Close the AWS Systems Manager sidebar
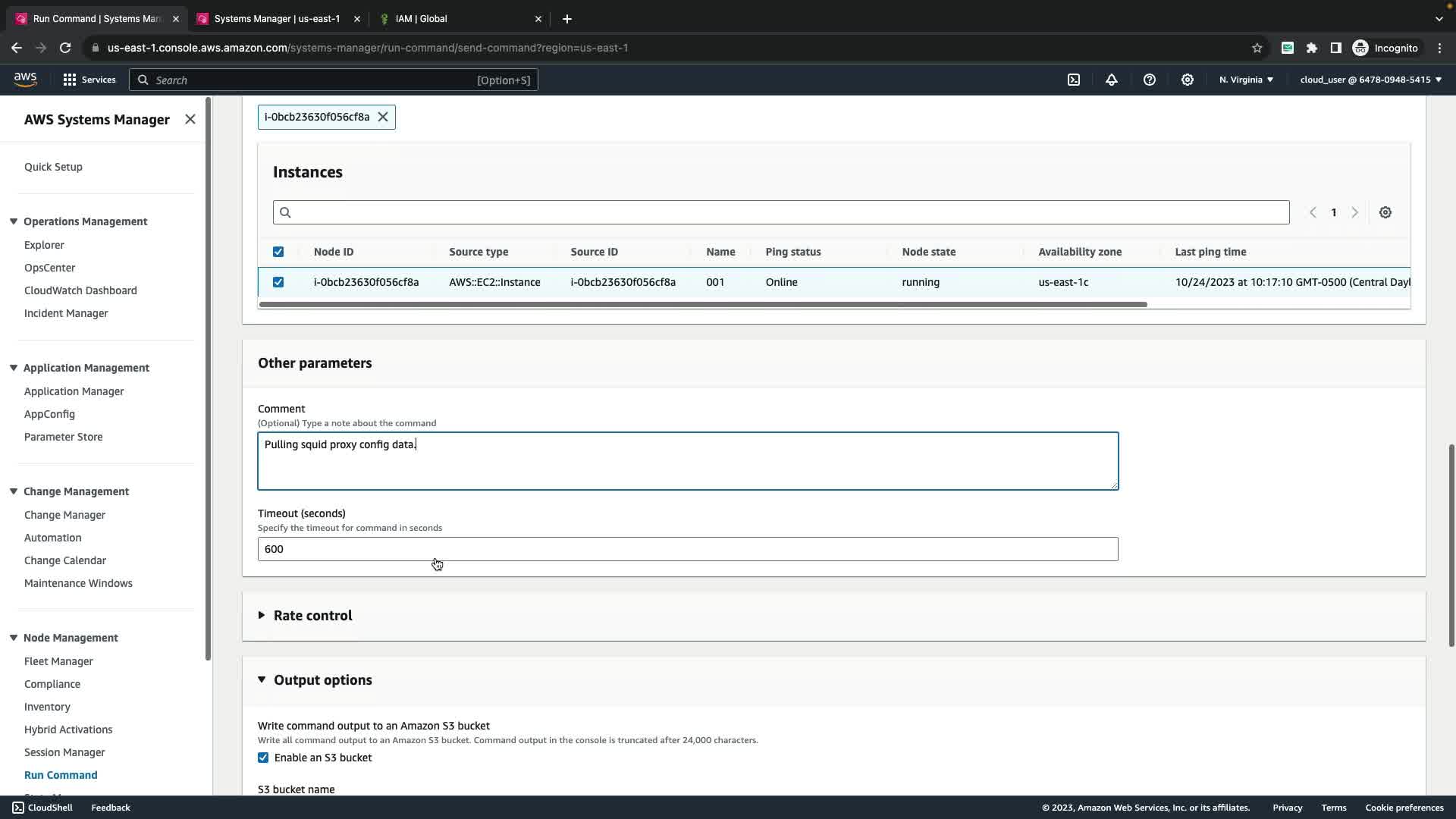Viewport: 1456px width, 819px height. pos(190,119)
